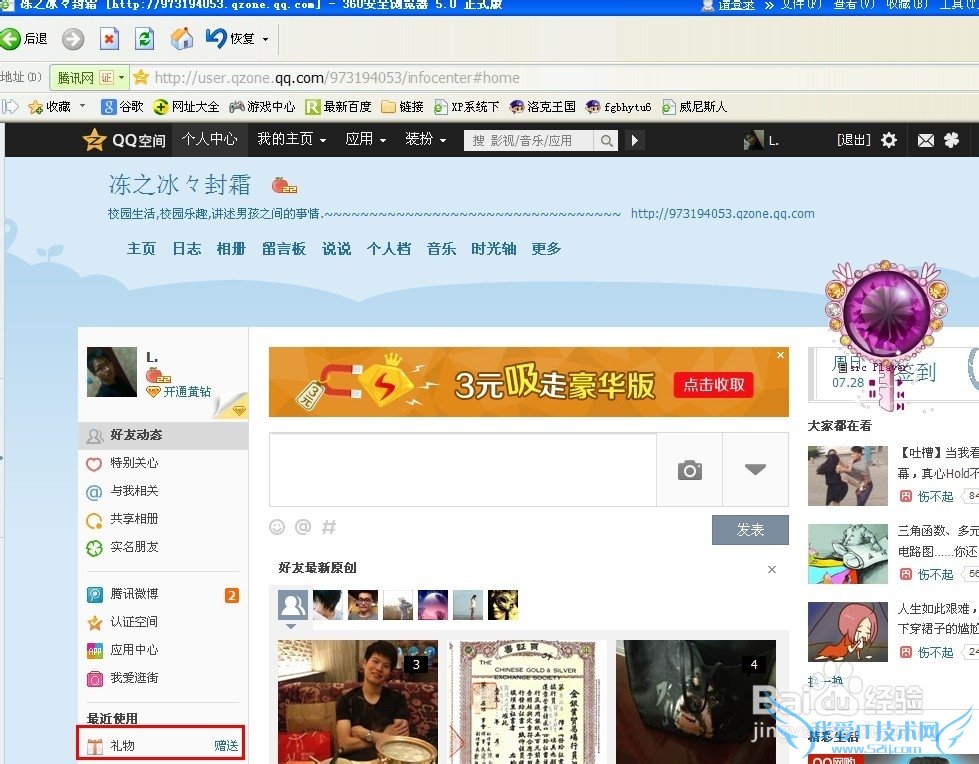The width and height of the screenshot is (979, 764).
Task: Expand the 装扮 menu
Action: pyautogui.click(x=426, y=139)
